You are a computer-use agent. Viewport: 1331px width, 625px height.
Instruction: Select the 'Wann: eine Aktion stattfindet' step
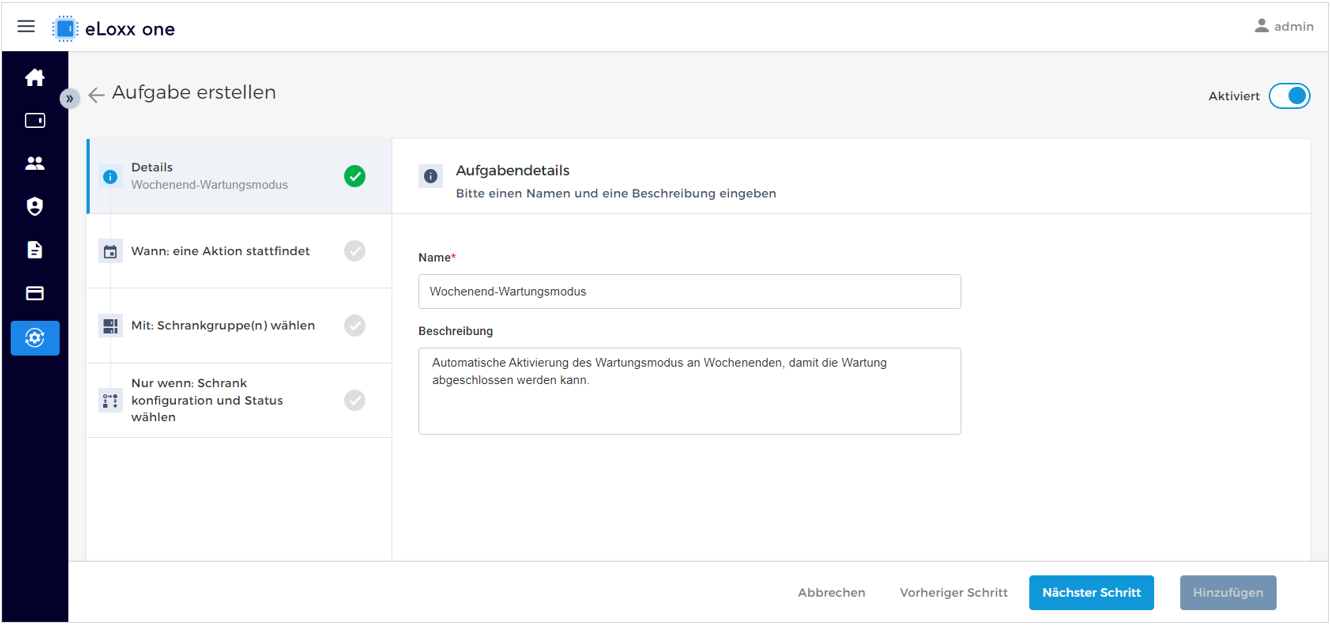[x=239, y=251]
